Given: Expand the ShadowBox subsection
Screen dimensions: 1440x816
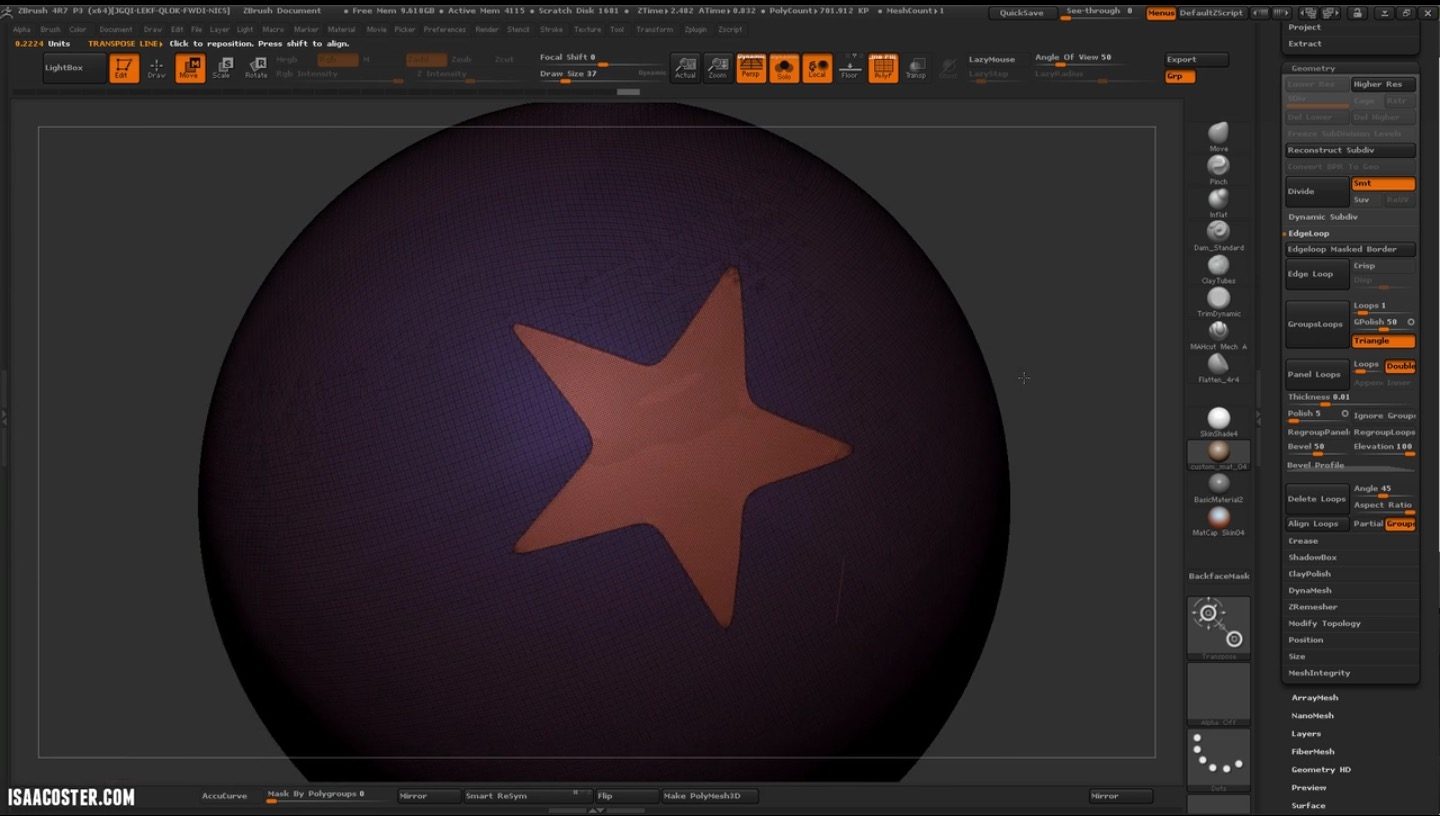Looking at the screenshot, I should tap(1312, 557).
